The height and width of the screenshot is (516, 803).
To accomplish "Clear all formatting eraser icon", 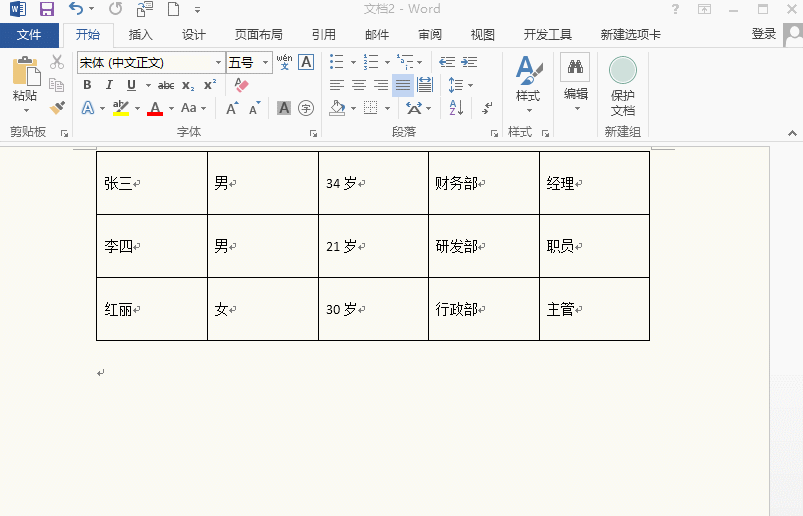I will point(241,85).
